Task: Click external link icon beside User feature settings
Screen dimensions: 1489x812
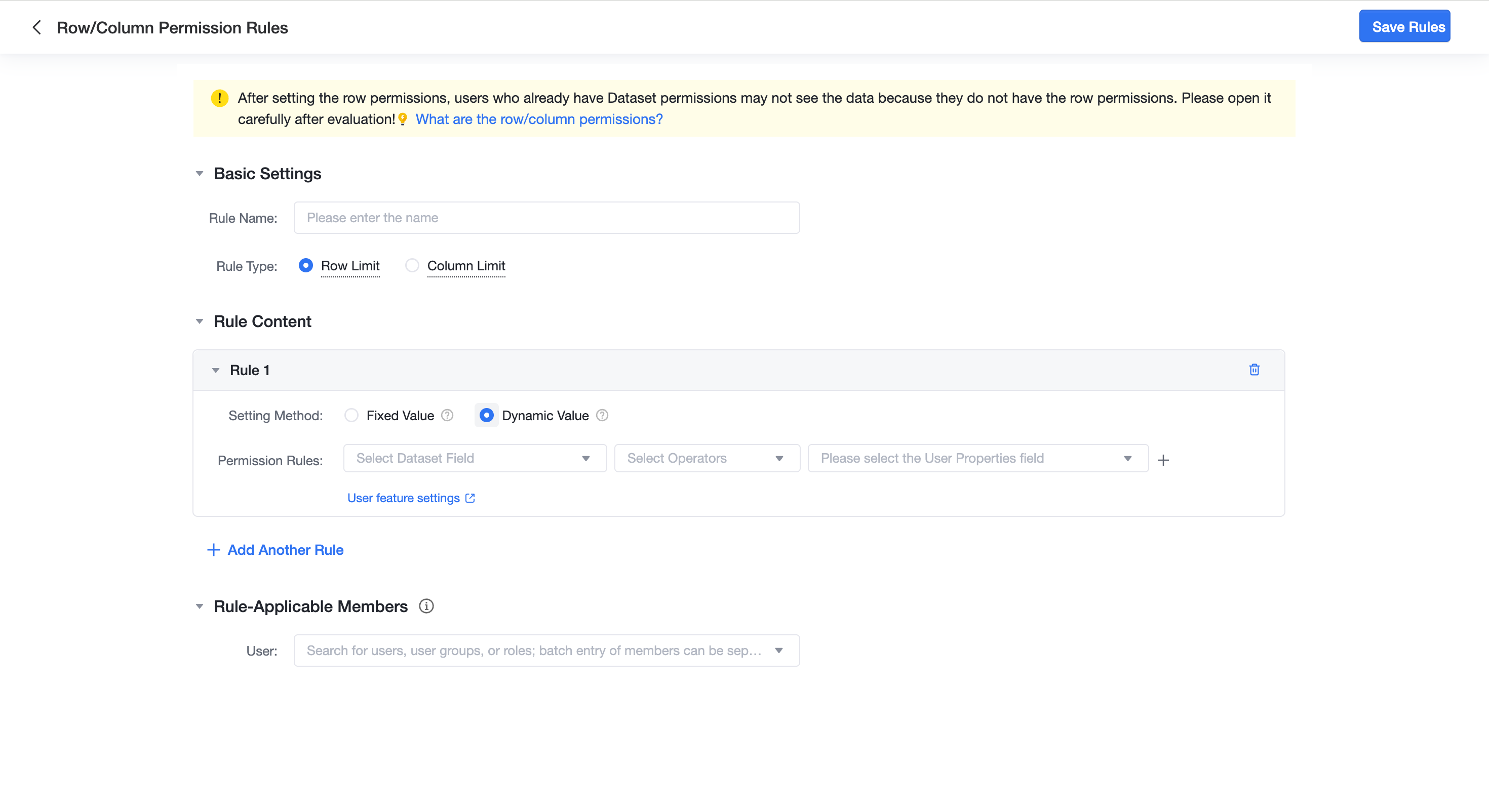Action: click(x=470, y=498)
